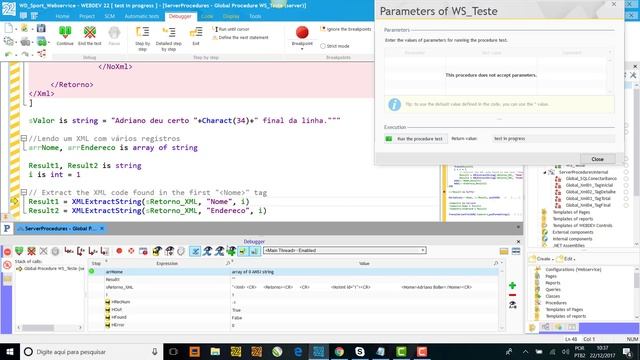Click the New document icon

pyautogui.click(x=9, y=28)
